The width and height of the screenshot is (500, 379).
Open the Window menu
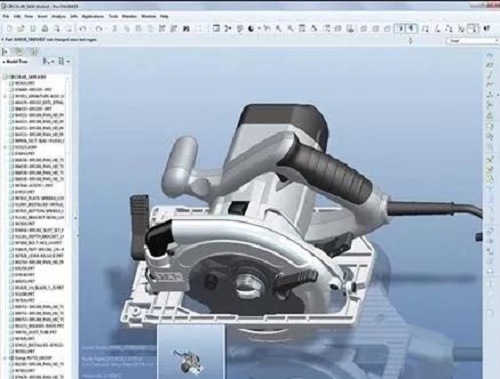[x=148, y=16]
